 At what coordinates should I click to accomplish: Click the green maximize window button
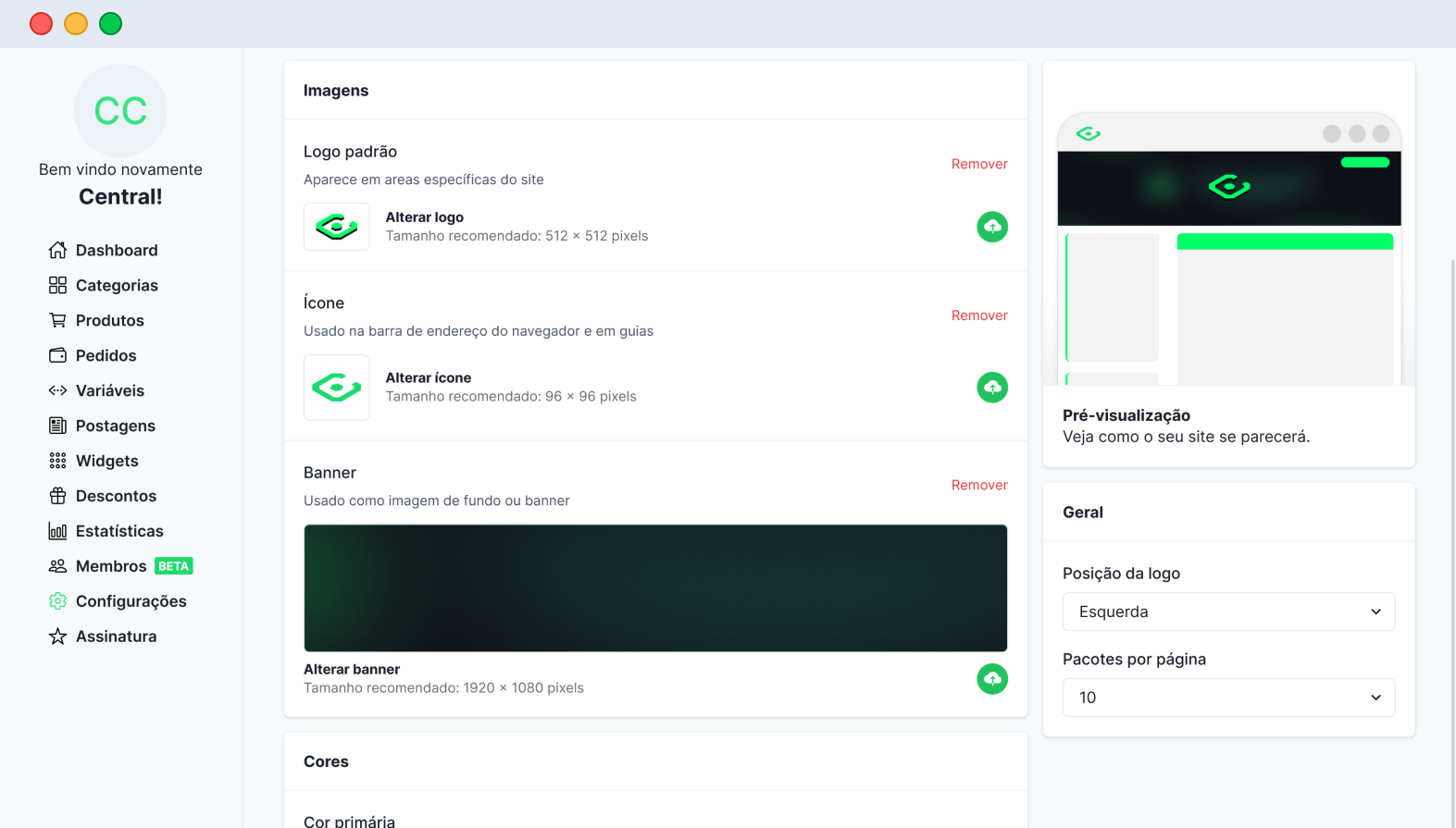pos(111,24)
